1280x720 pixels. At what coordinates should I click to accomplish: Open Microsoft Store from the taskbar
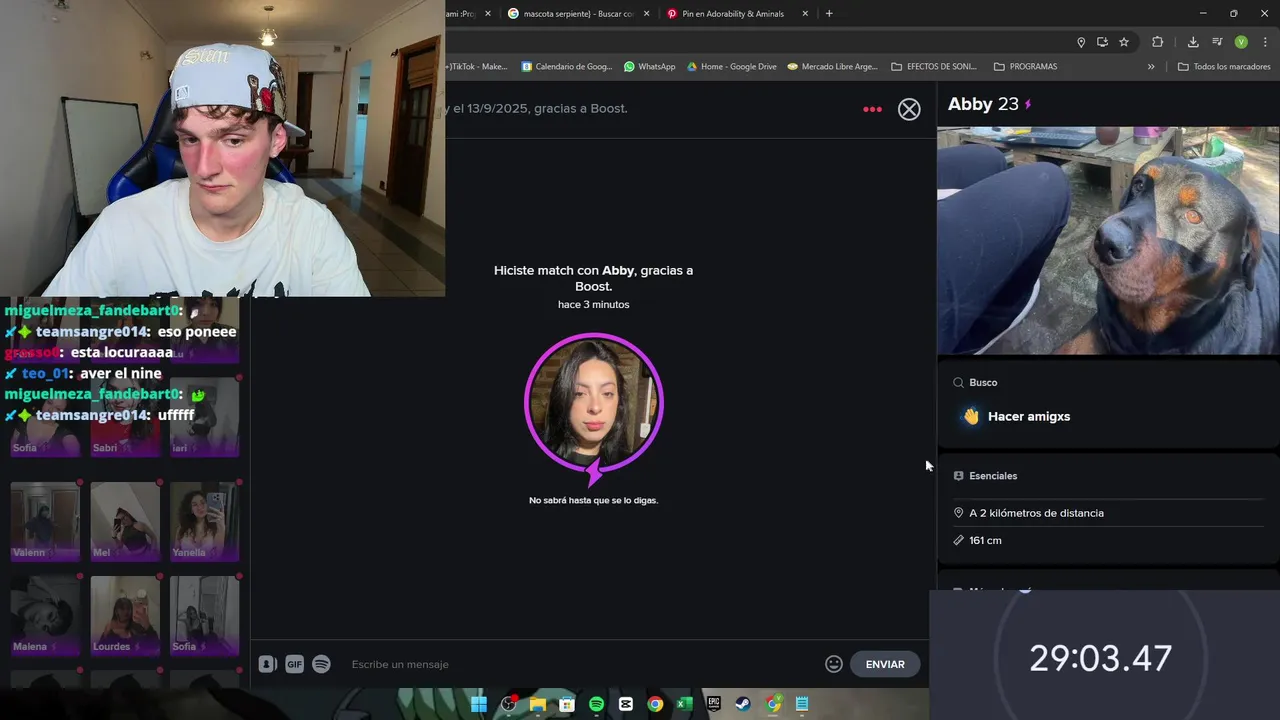(567, 704)
